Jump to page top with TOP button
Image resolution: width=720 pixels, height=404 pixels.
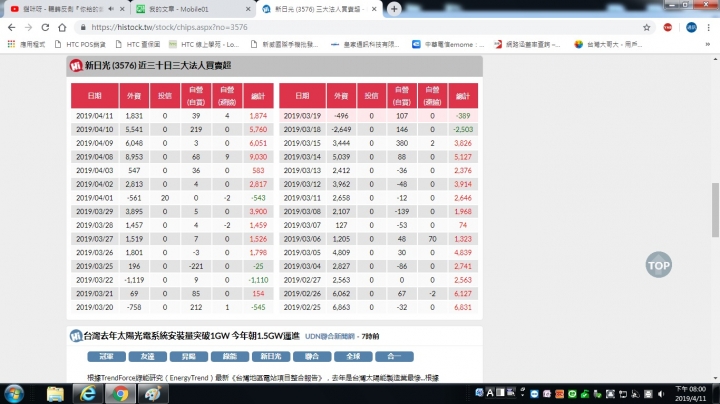pyautogui.click(x=658, y=265)
